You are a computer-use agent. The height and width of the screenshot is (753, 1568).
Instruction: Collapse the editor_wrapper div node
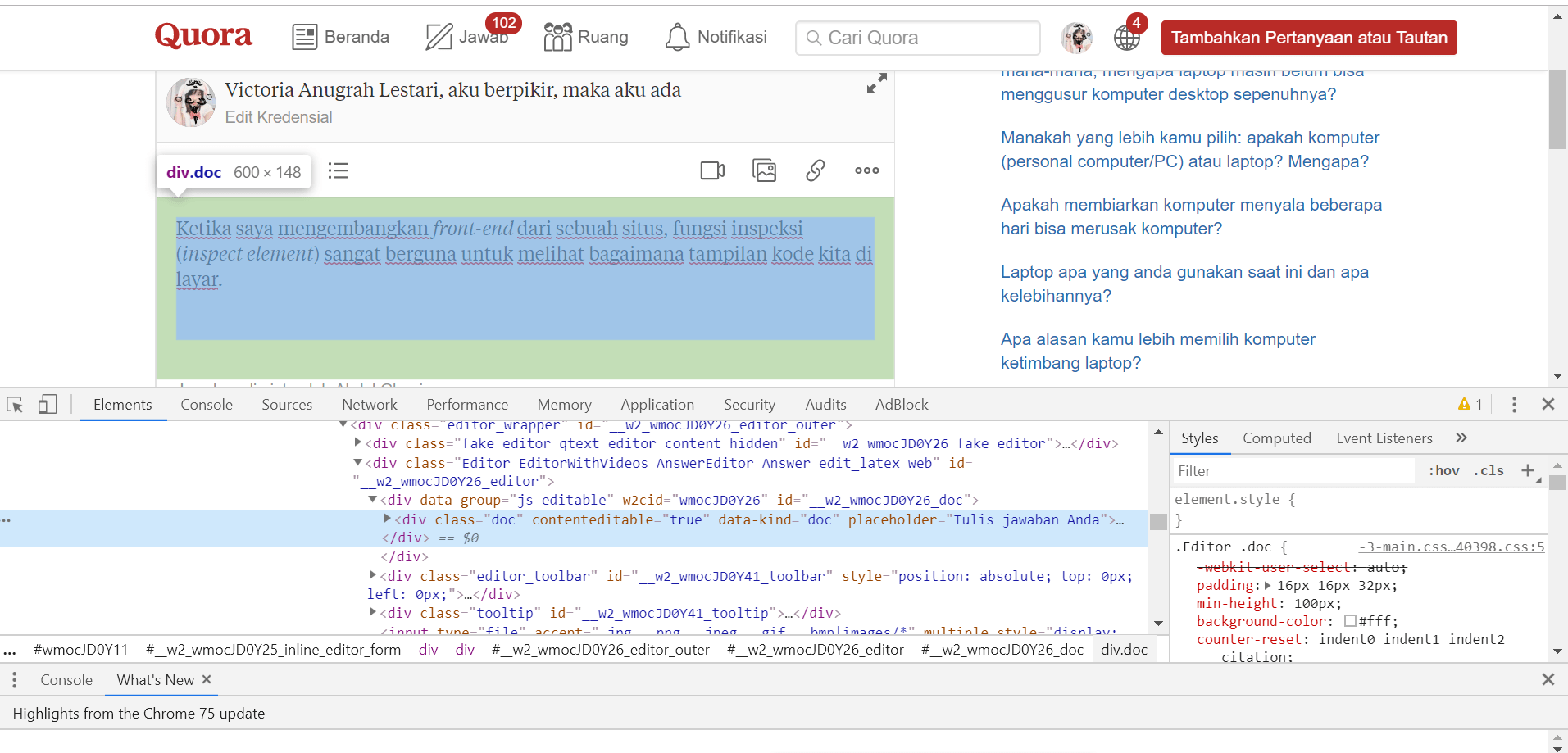tap(342, 424)
